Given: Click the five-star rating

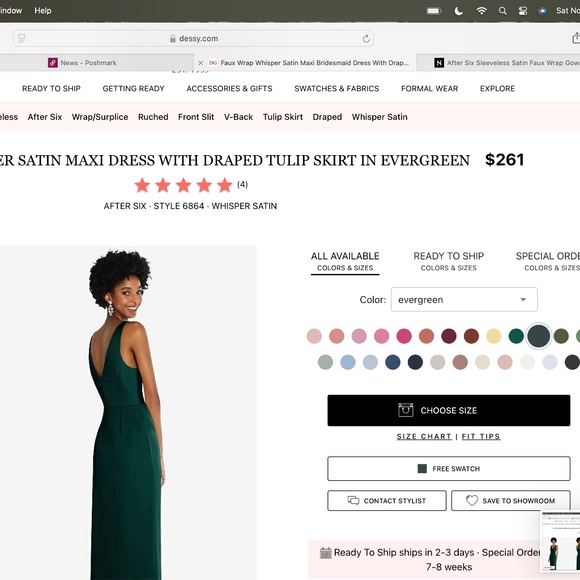Looking at the screenshot, I should (183, 185).
